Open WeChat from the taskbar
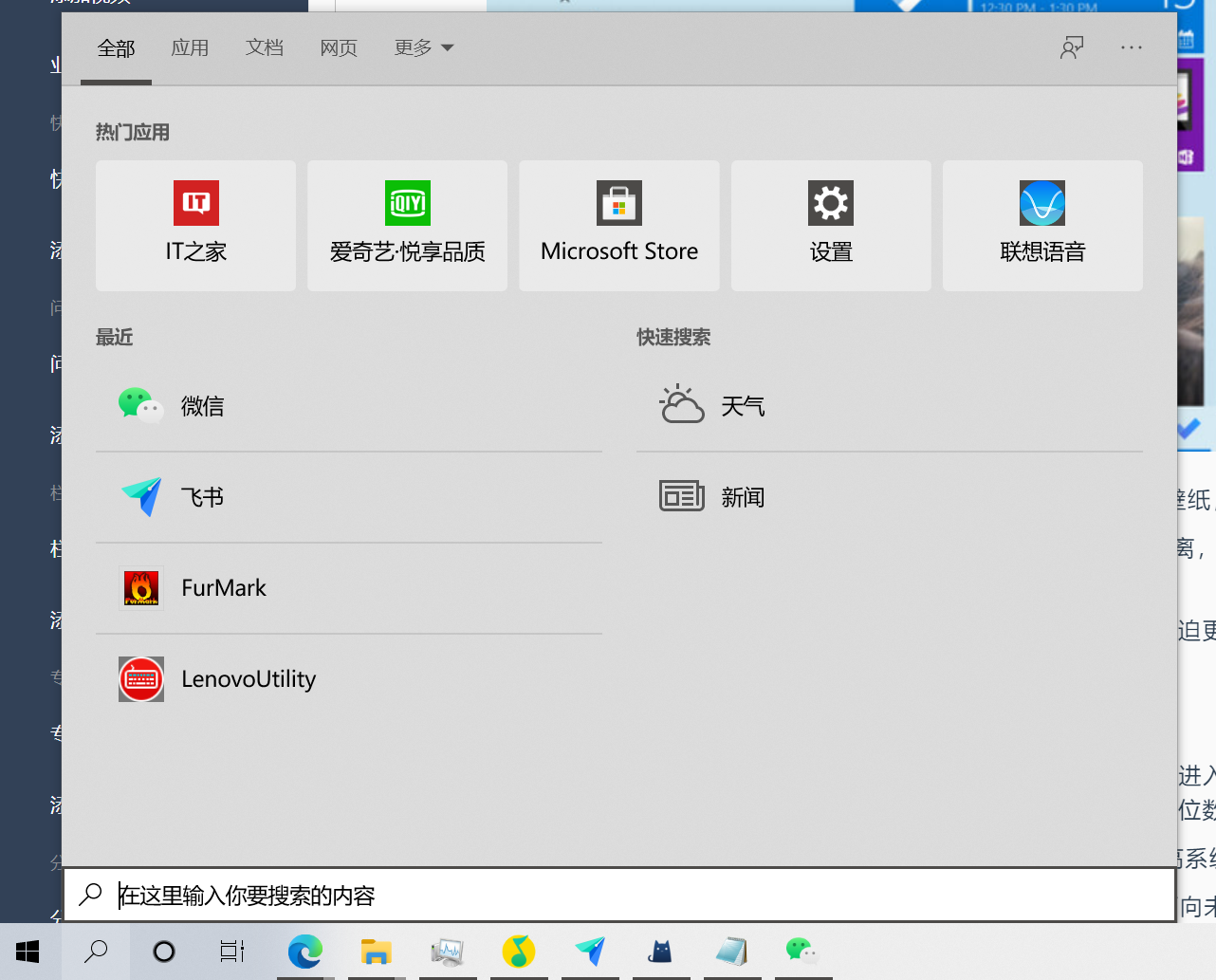The height and width of the screenshot is (980, 1216). pos(802,952)
